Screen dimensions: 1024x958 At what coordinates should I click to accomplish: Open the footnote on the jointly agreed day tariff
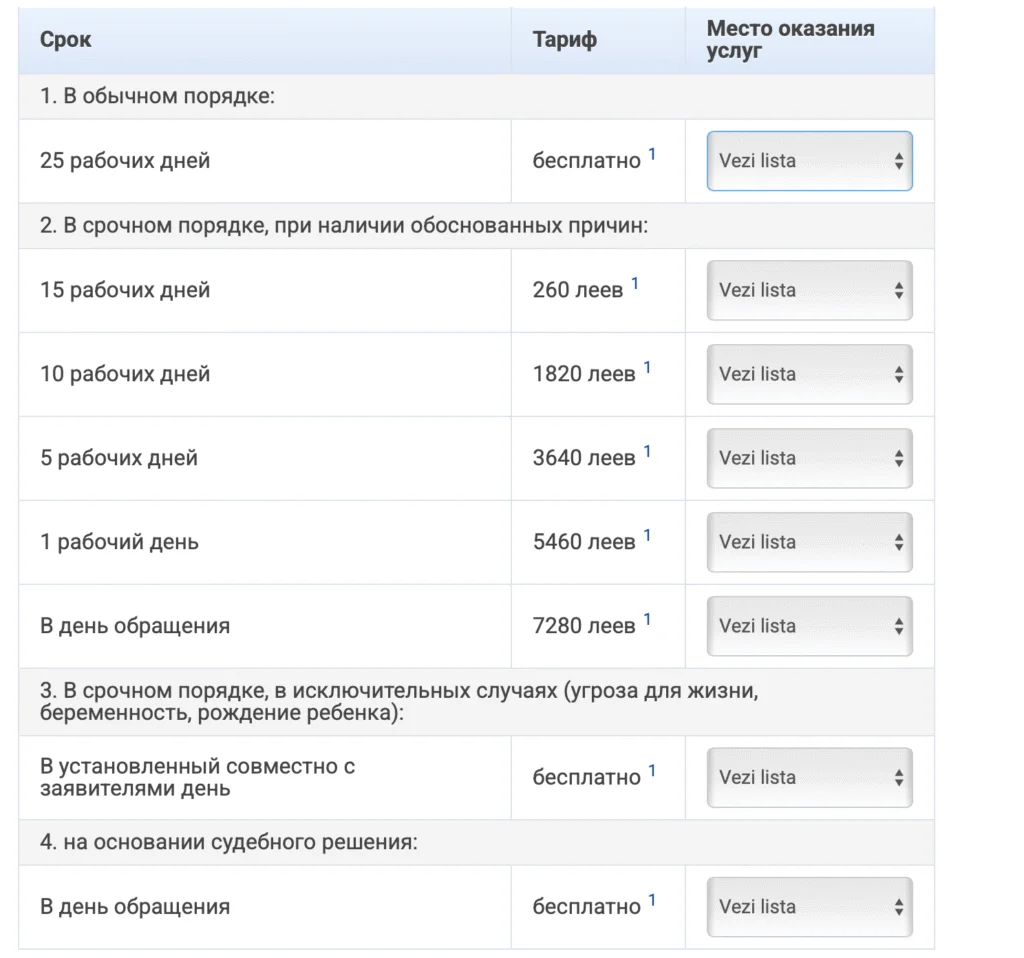tap(652, 771)
